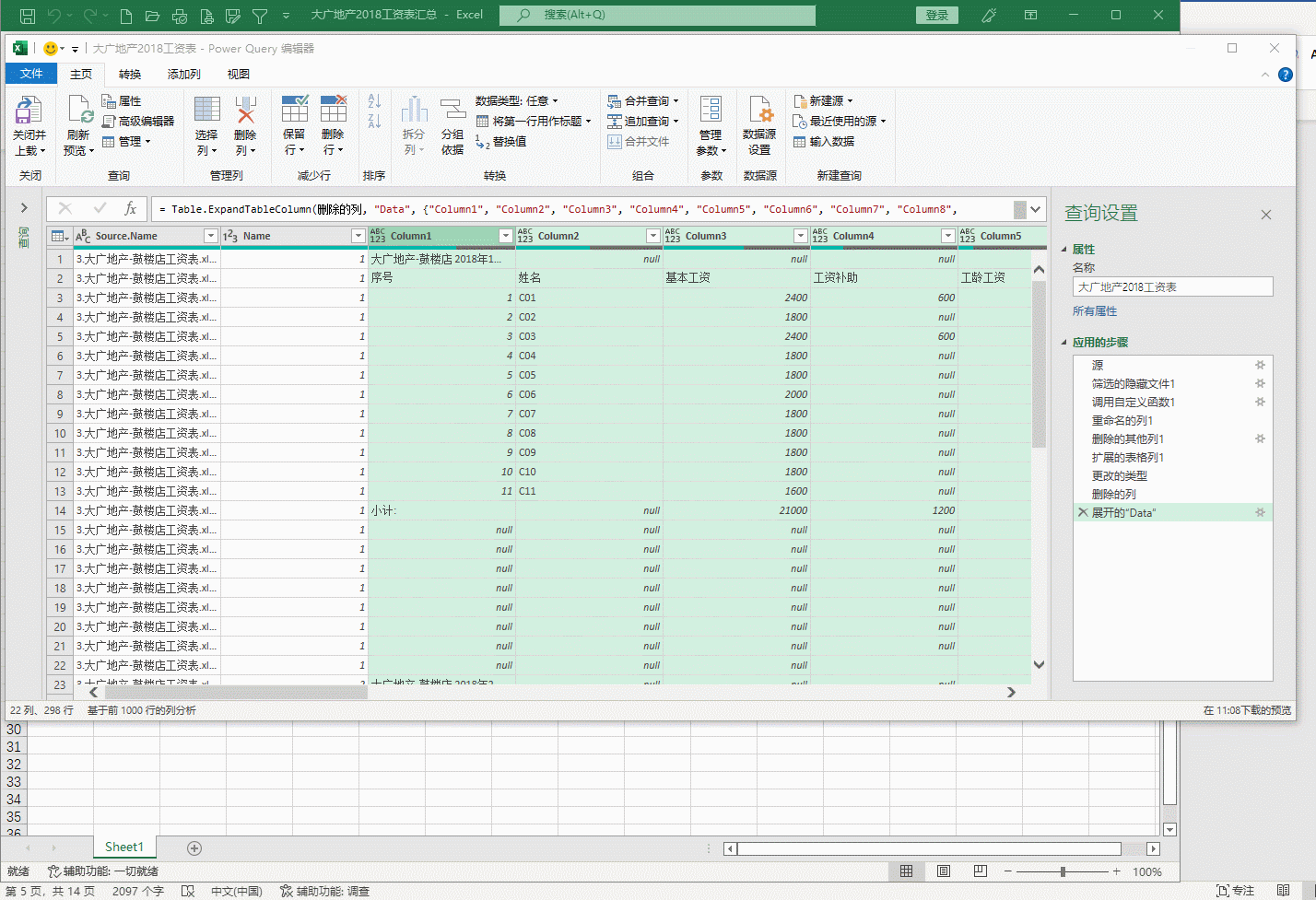Select the 扩展的表格列1 applied step
The image size is (1316, 900).
pyautogui.click(x=1128, y=457)
